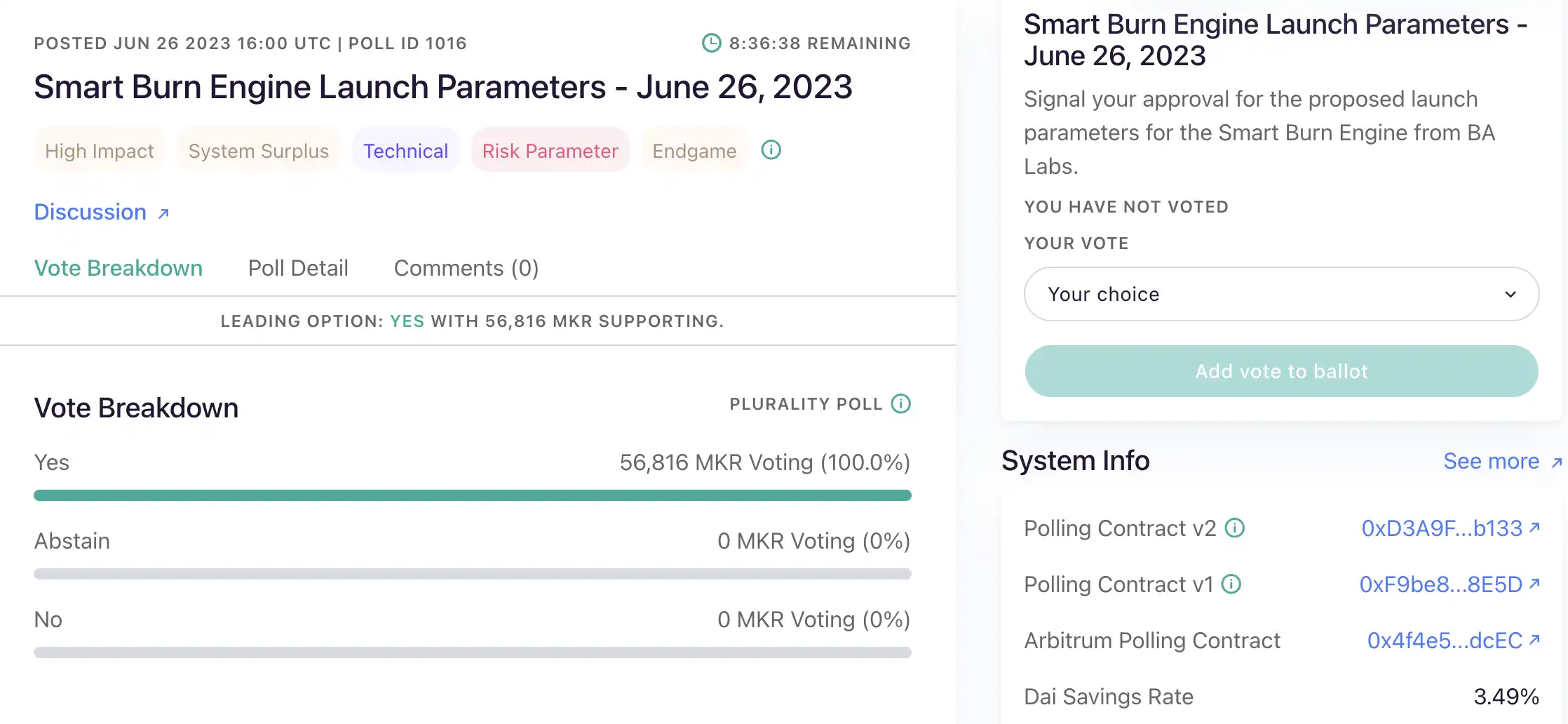Click the info icon beside the Endgame tag
1568x724 pixels.
(x=771, y=150)
